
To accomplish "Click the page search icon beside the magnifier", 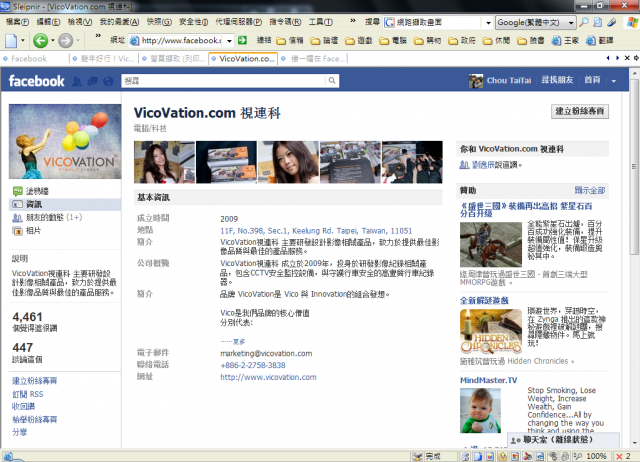I will coord(598,22).
